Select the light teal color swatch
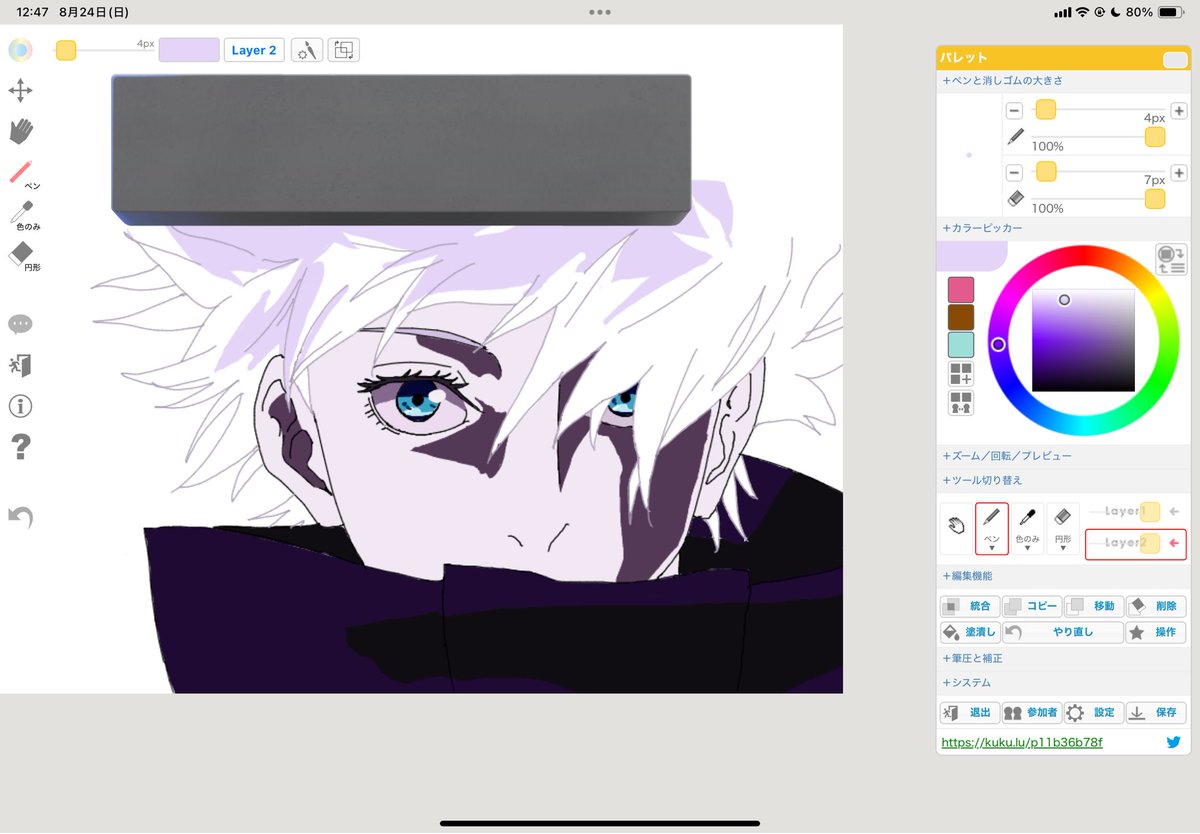 coord(961,345)
